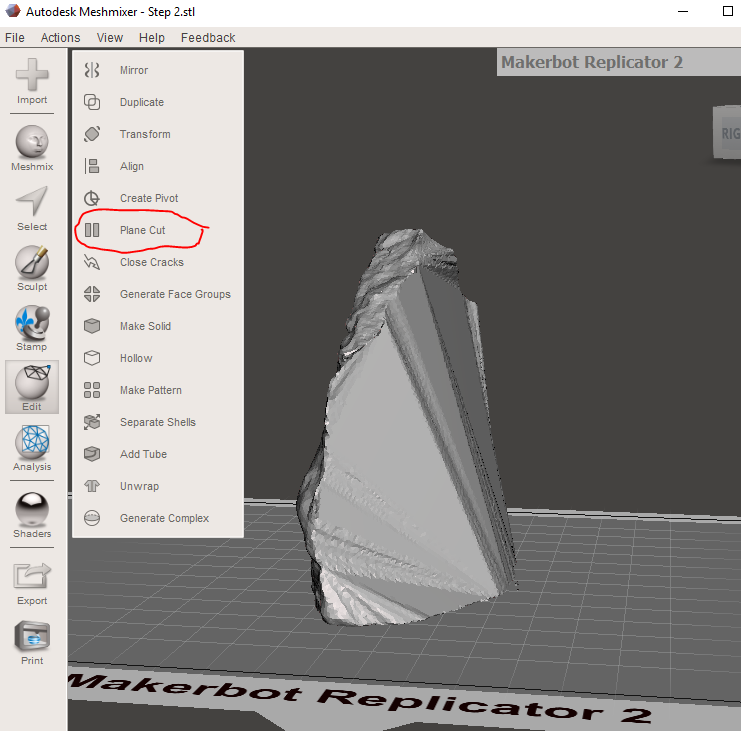The image size is (741, 731).
Task: Click Close Cracks option
Action: [158, 262]
